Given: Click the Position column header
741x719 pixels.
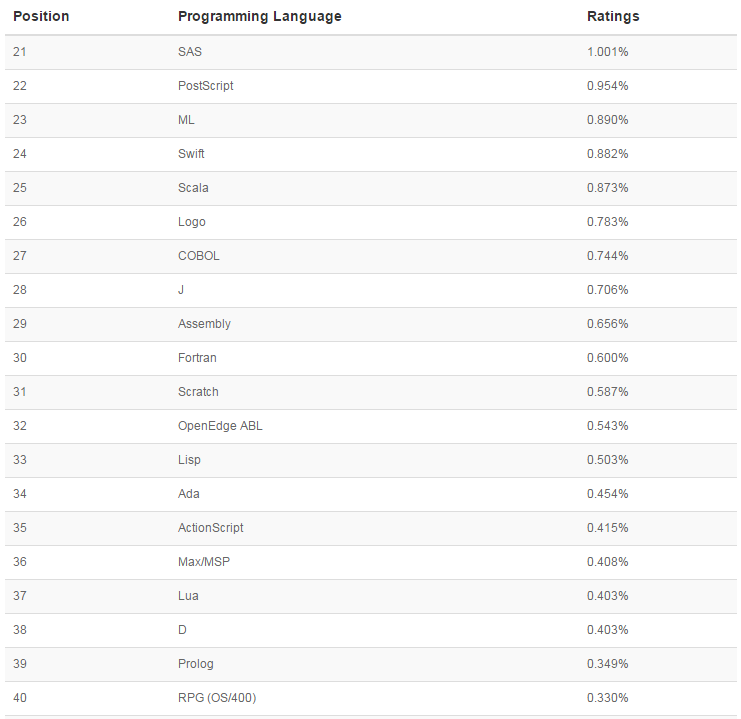Looking at the screenshot, I should point(41,17).
